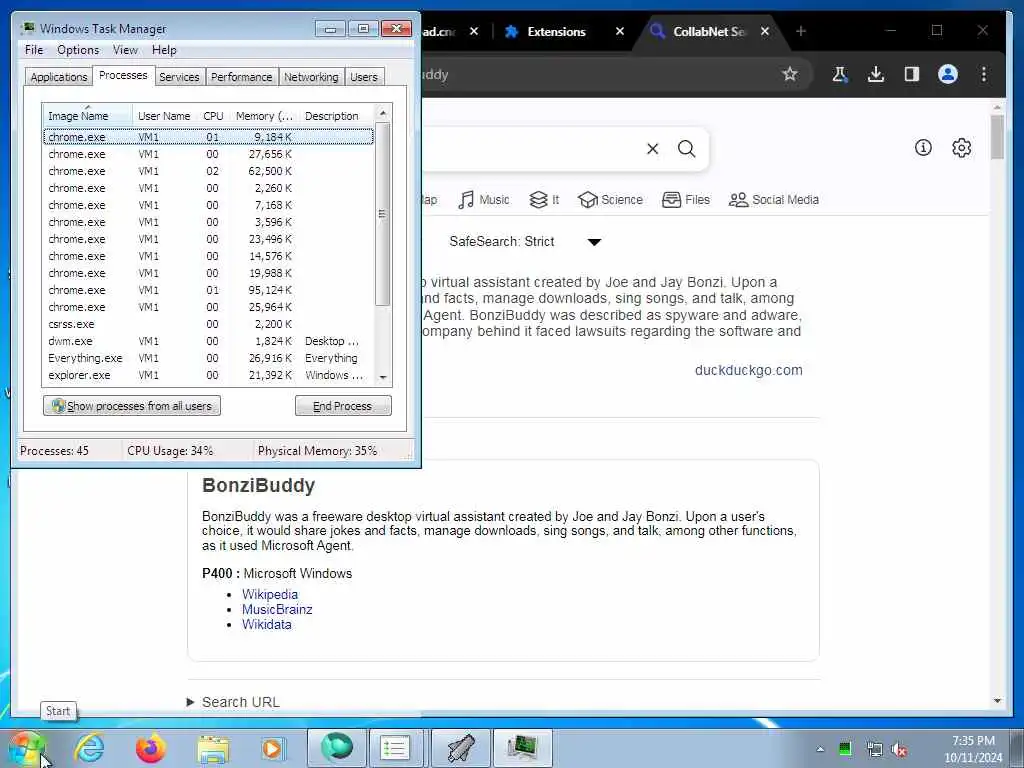Image resolution: width=1024 pixels, height=768 pixels.
Task: Open Chrome Labs flask icon
Action: 840,74
